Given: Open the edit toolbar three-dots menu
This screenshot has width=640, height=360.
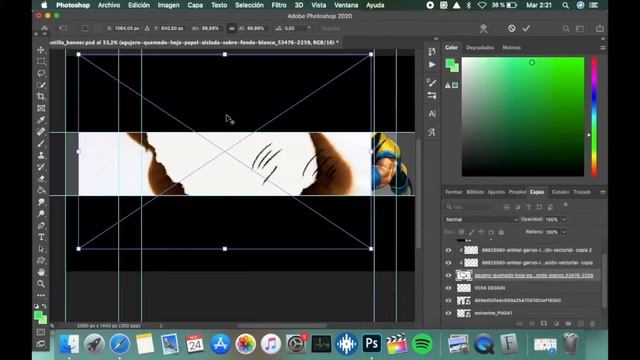Looking at the screenshot, I should [41, 295].
